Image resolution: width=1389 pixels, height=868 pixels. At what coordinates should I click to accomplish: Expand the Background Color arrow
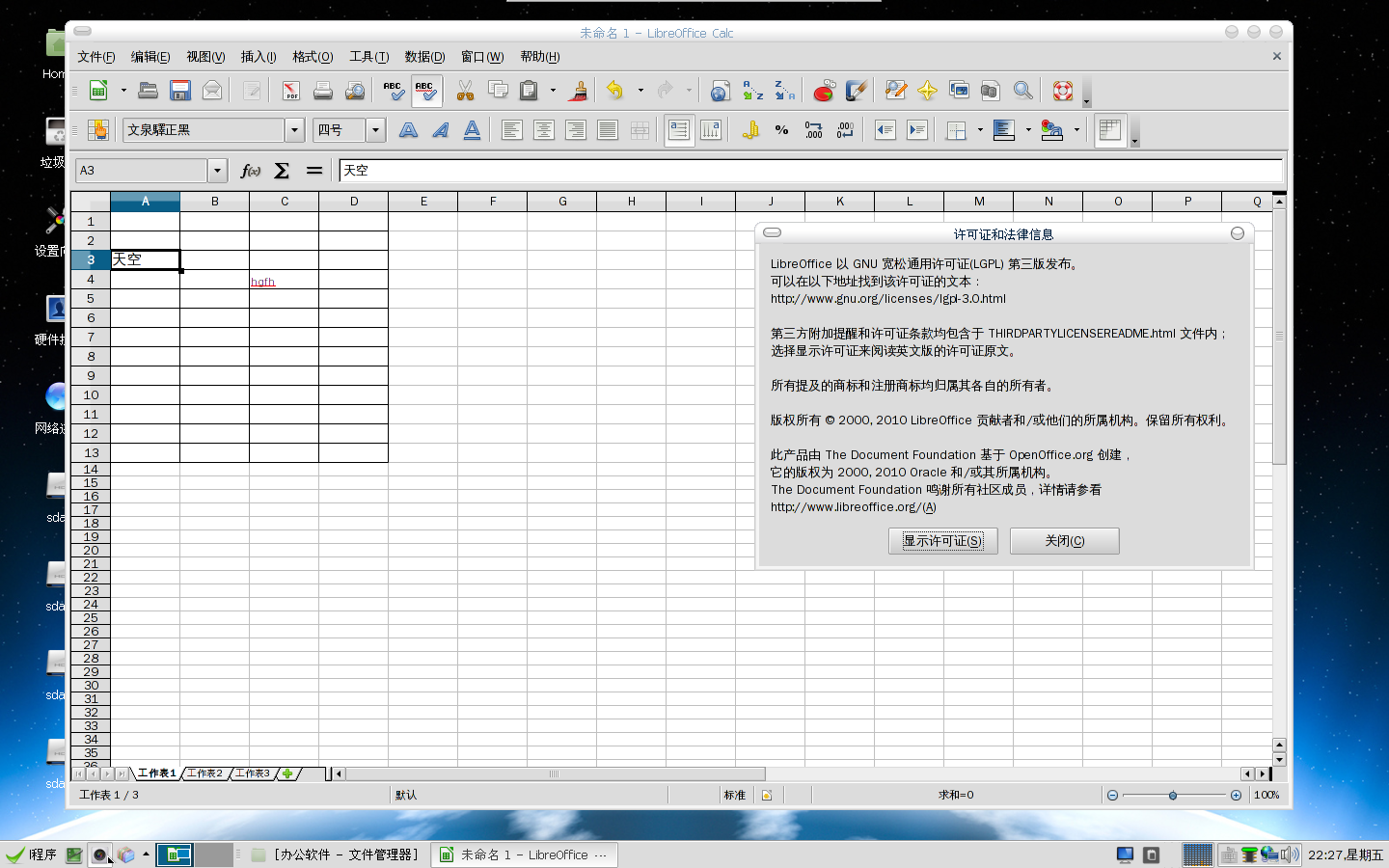click(1028, 129)
